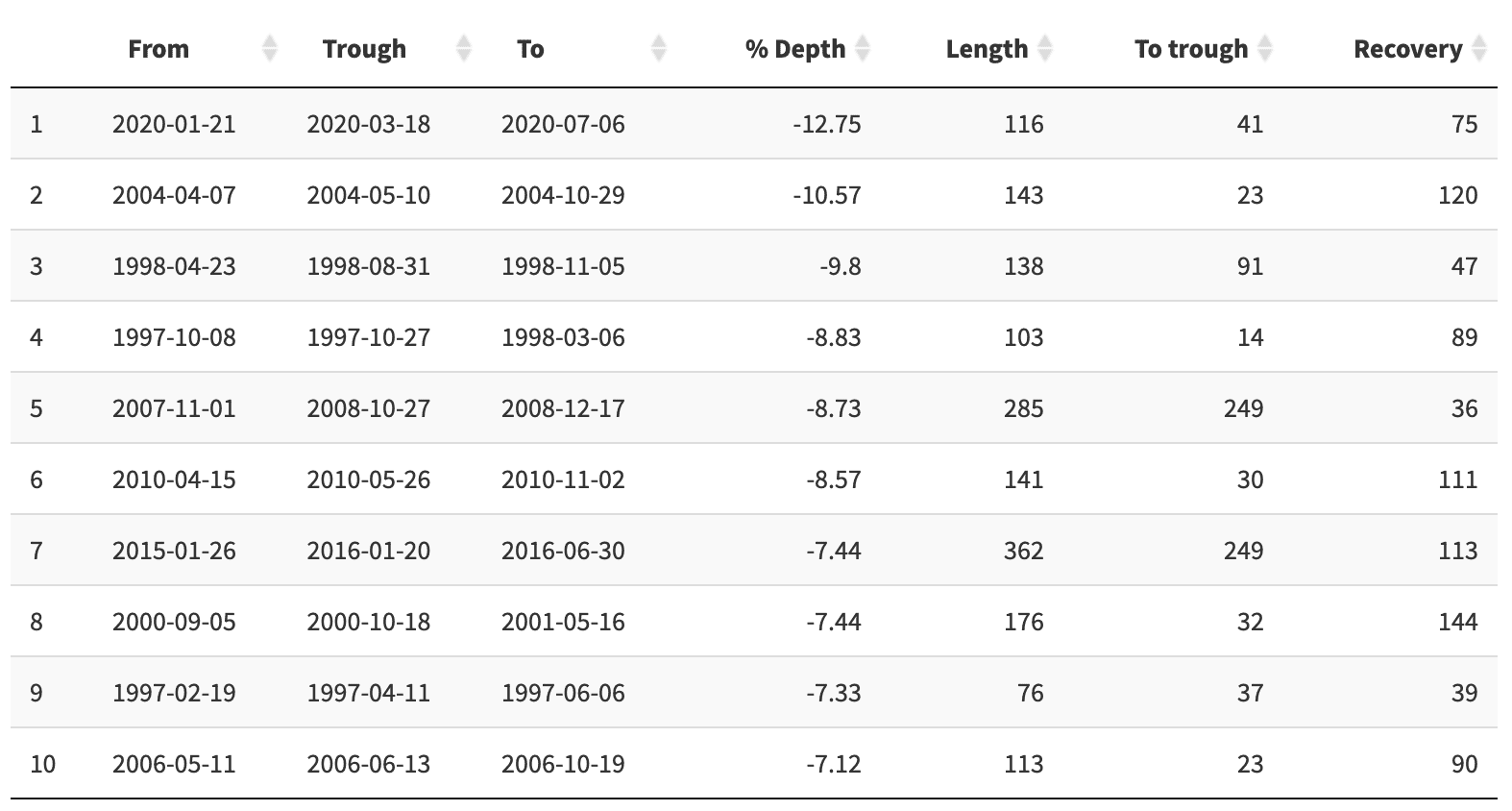
Task: Click the % Depth header text
Action: coord(795,49)
